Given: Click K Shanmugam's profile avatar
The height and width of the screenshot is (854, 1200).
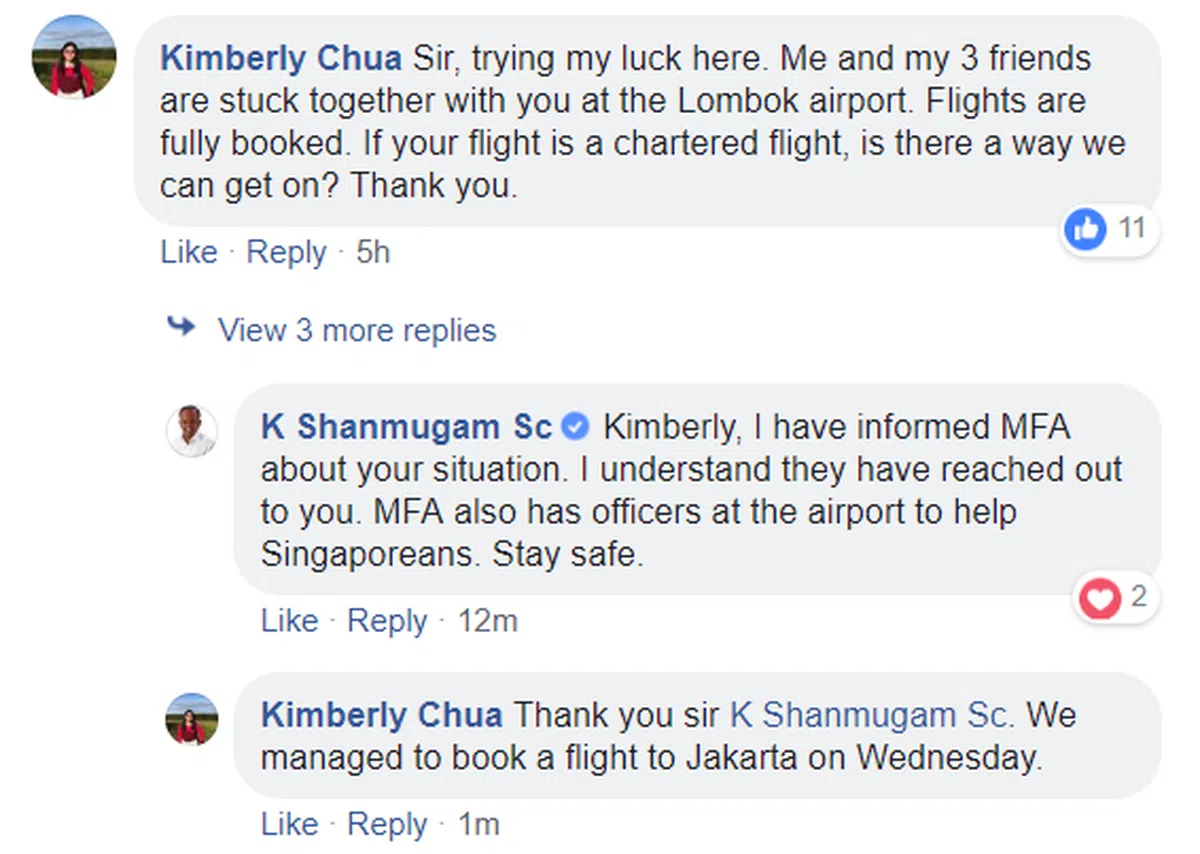Looking at the screenshot, I should 191,430.
